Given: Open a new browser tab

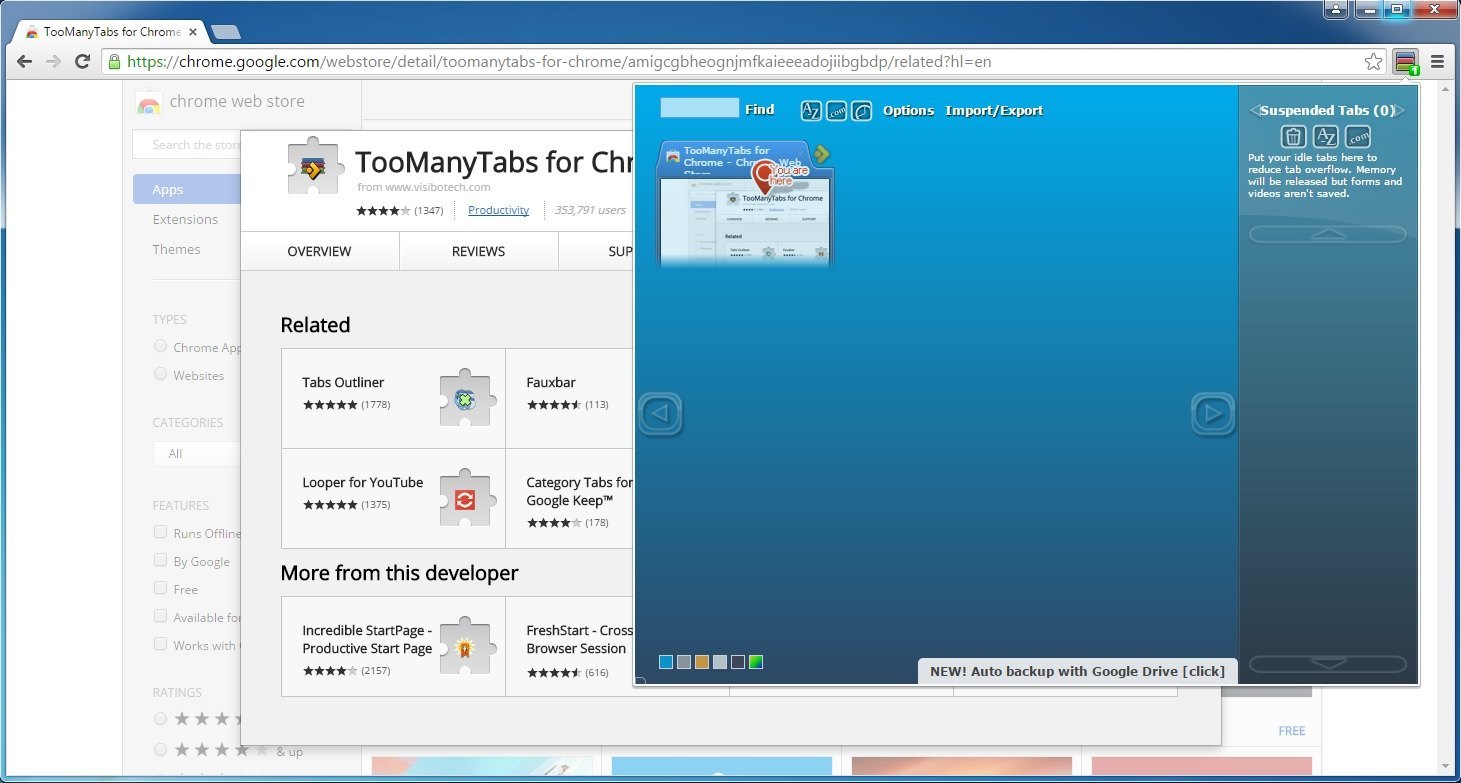Looking at the screenshot, I should coord(226,32).
